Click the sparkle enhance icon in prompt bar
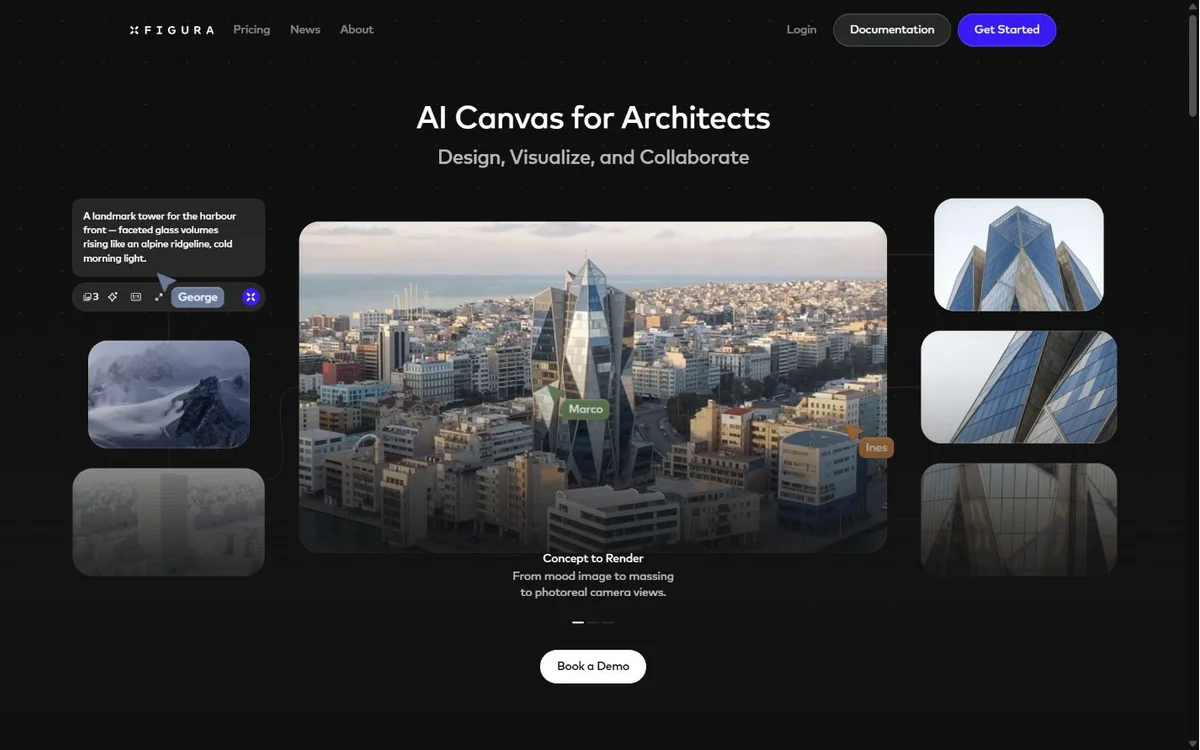The height and width of the screenshot is (750, 1200). pyautogui.click(x=113, y=297)
